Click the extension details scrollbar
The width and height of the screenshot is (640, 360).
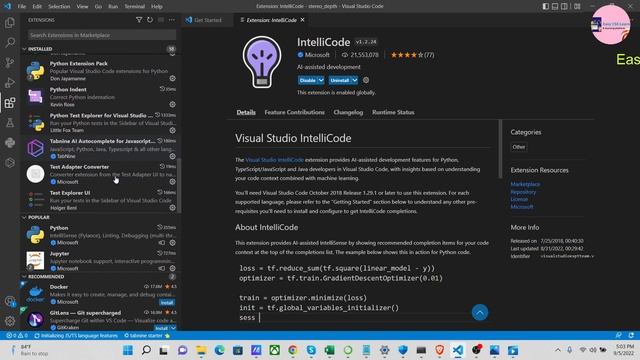point(500,149)
